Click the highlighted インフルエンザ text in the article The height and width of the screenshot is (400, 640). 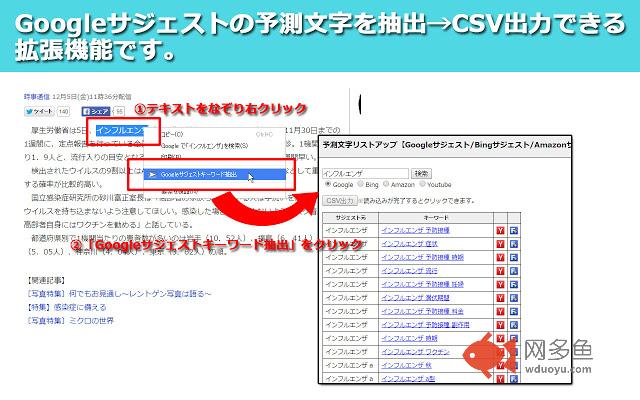[121, 130]
